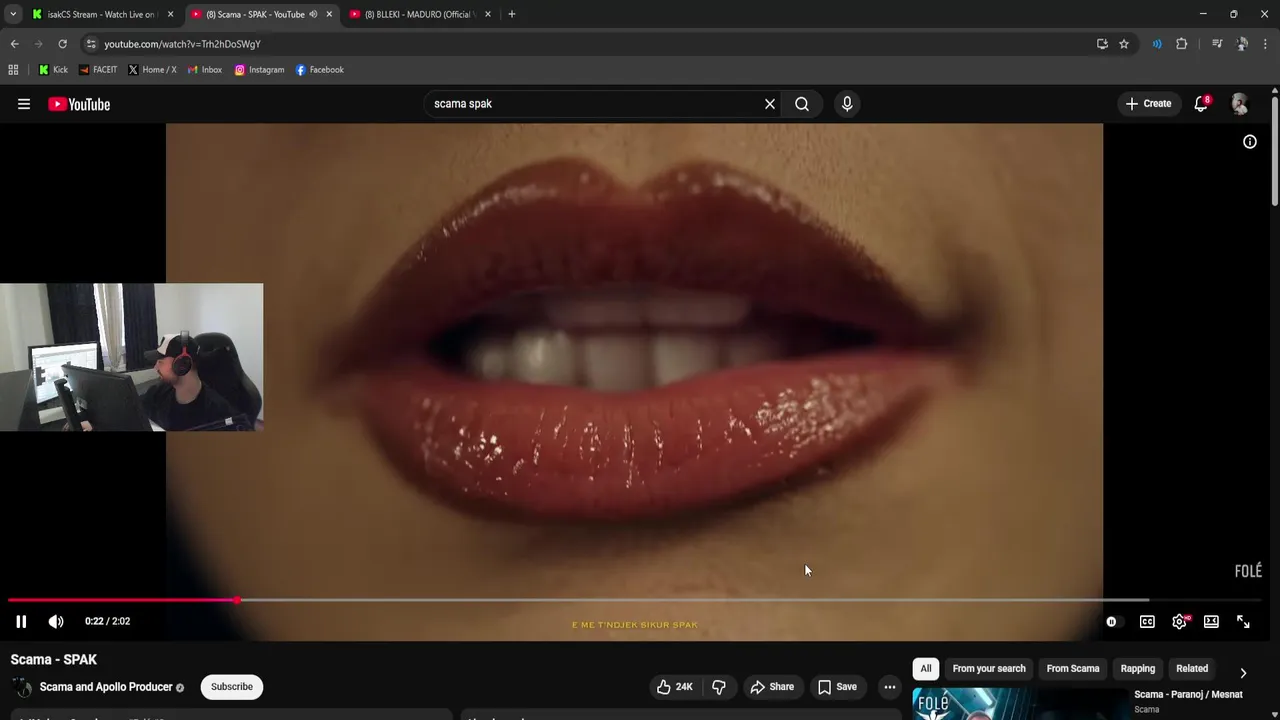Toggle subtitles with the CC button
1280x720 pixels.
click(1147, 621)
